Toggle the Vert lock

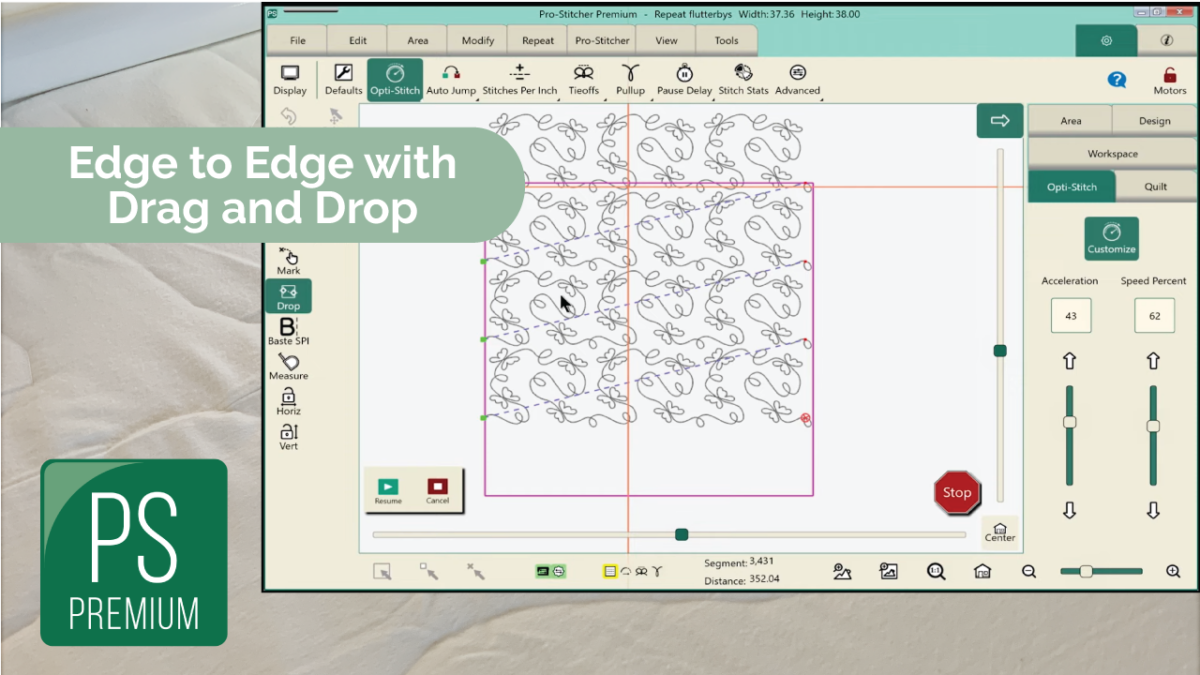[x=288, y=436]
